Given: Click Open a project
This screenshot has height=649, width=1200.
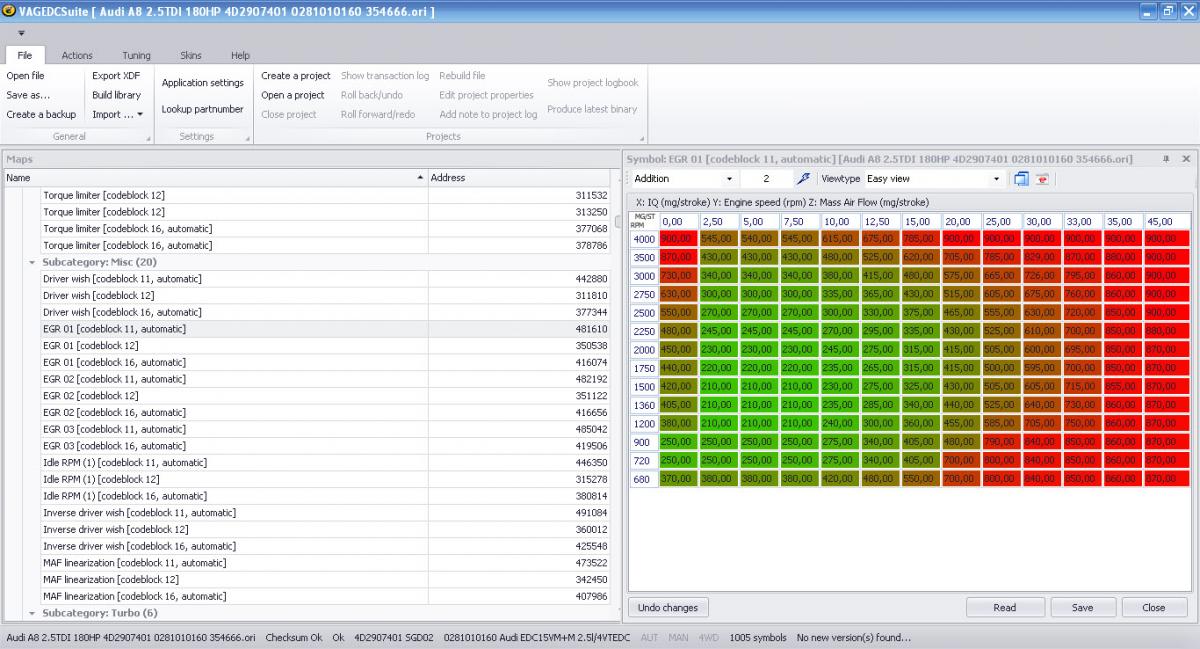Looking at the screenshot, I should (293, 95).
